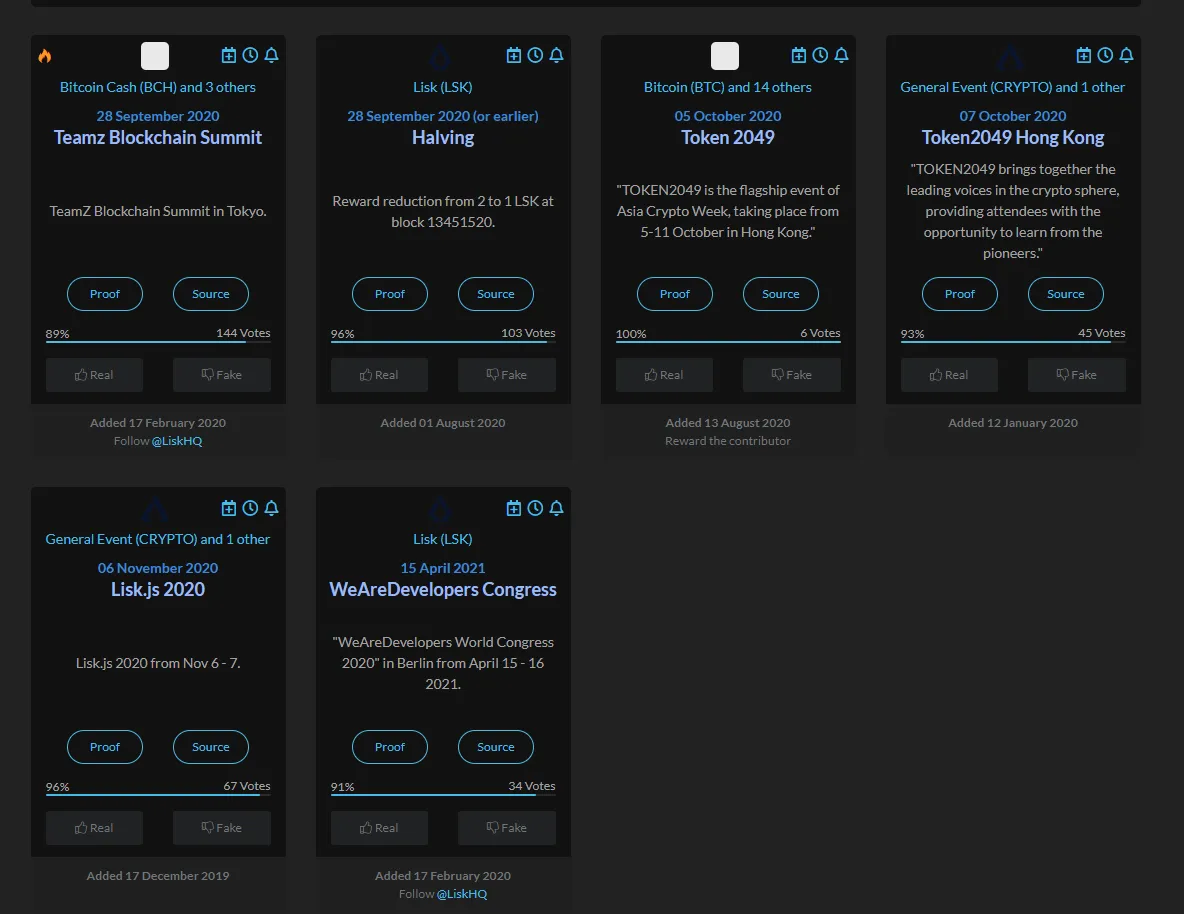Follow @LiskHQ under Teamz Blockchain Summit card
The image size is (1184, 914).
177,441
